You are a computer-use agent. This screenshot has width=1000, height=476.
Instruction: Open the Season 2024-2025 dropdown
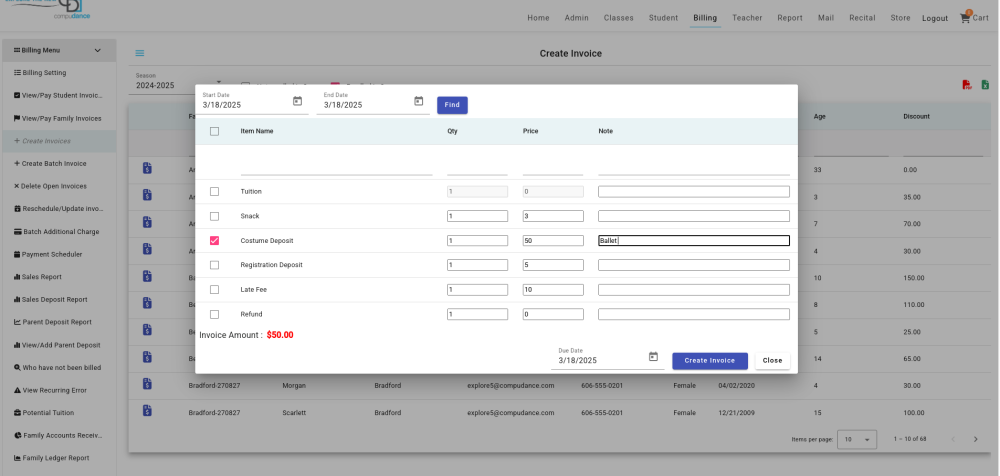pyautogui.click(x=179, y=83)
